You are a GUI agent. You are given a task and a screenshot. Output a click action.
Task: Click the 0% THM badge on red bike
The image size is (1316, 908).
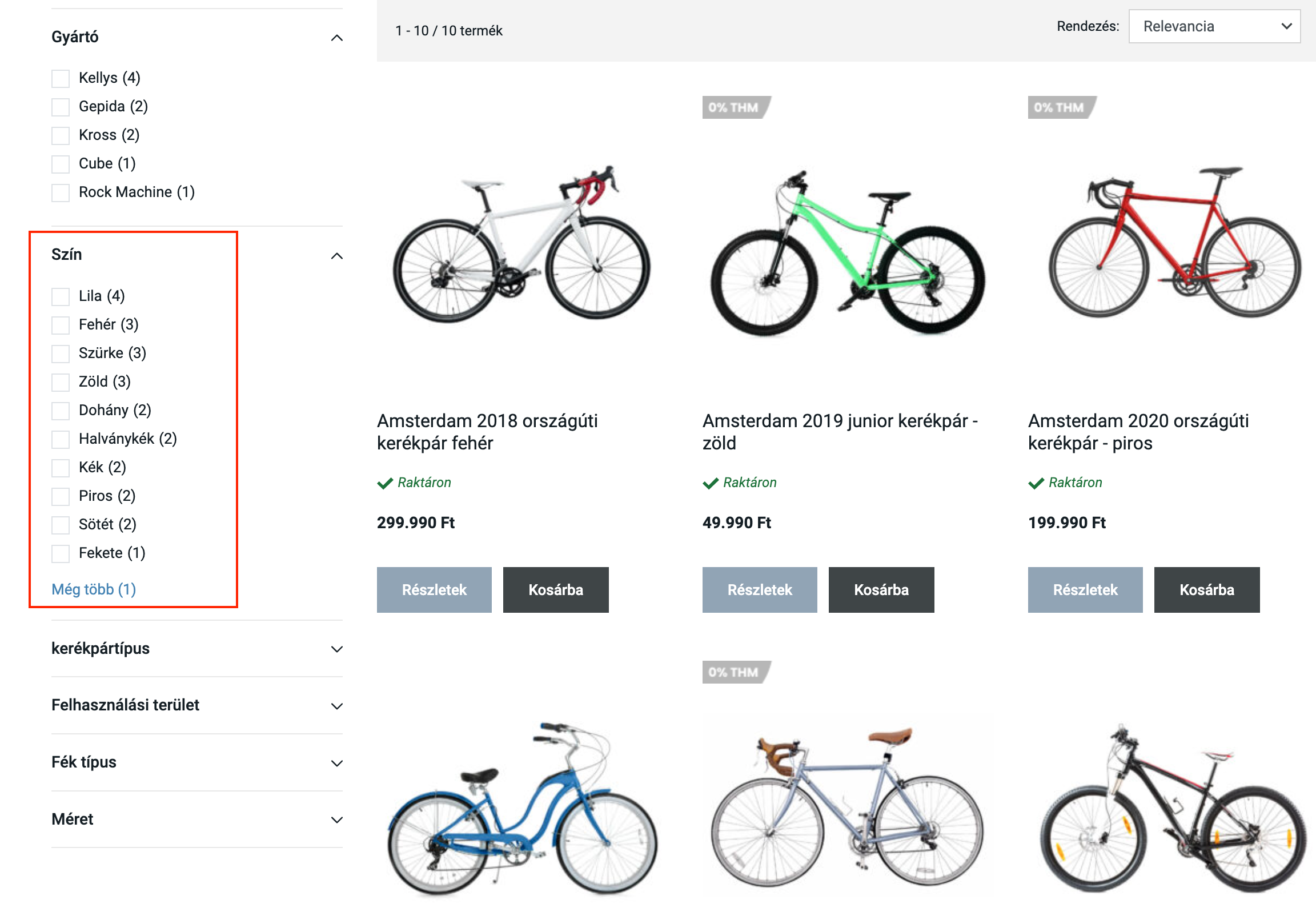point(1060,107)
